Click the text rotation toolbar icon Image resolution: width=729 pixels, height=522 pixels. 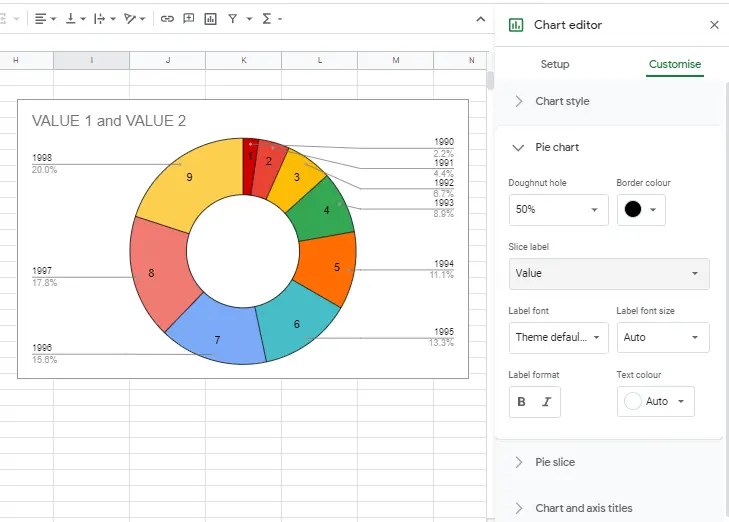pos(130,19)
